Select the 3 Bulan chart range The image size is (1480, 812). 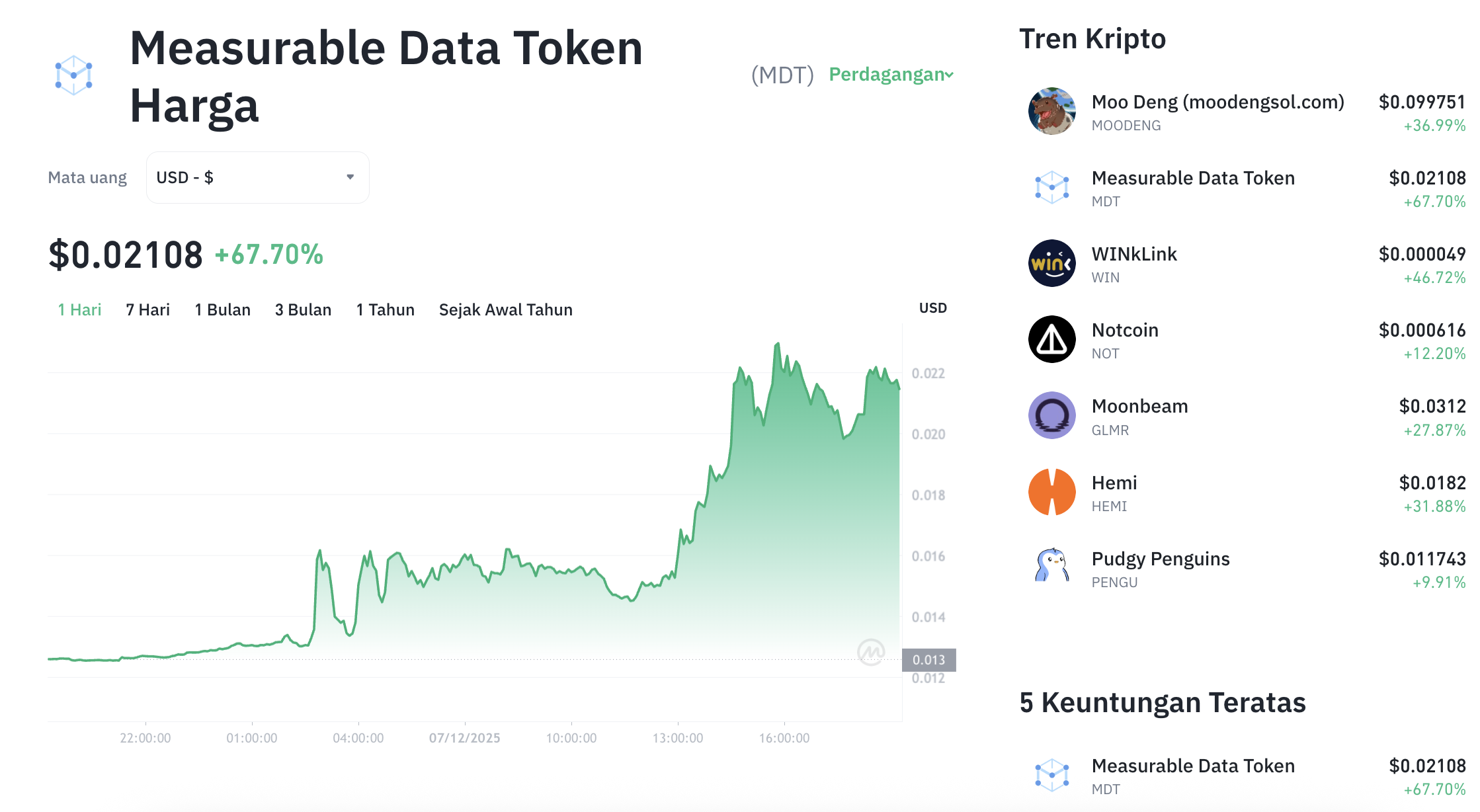pos(303,309)
